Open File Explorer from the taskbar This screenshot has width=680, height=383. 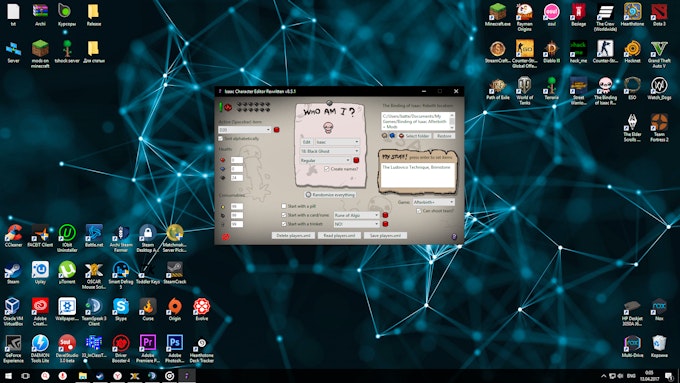click(82, 376)
